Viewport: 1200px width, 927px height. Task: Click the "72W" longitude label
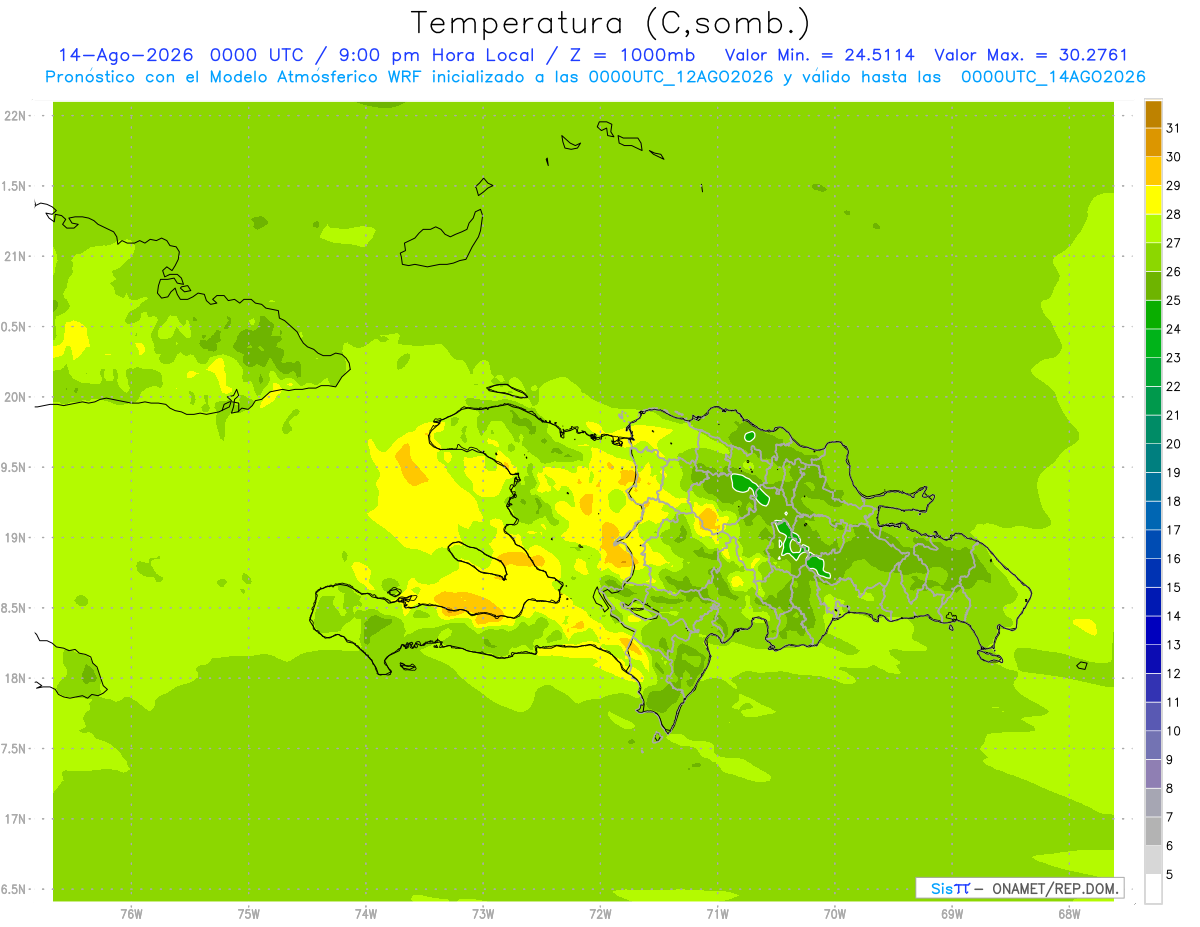coord(600,914)
